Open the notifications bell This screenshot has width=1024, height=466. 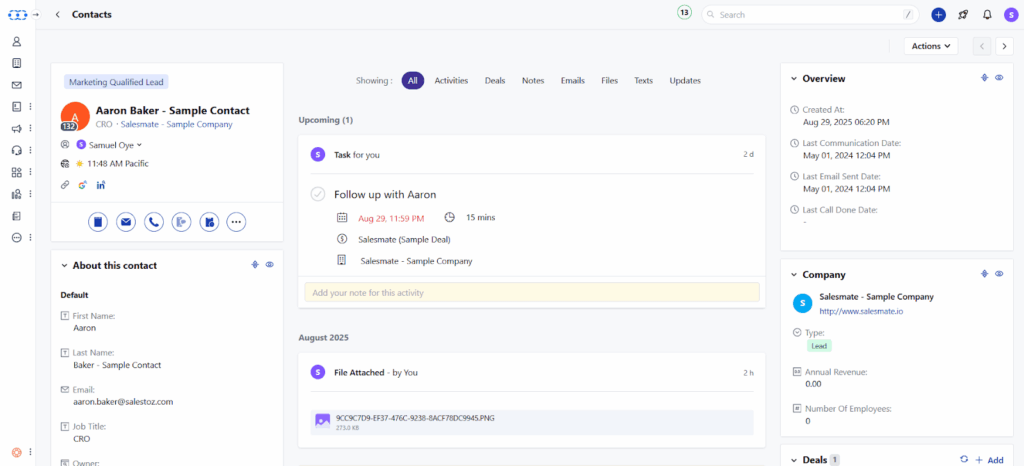pyautogui.click(x=987, y=15)
